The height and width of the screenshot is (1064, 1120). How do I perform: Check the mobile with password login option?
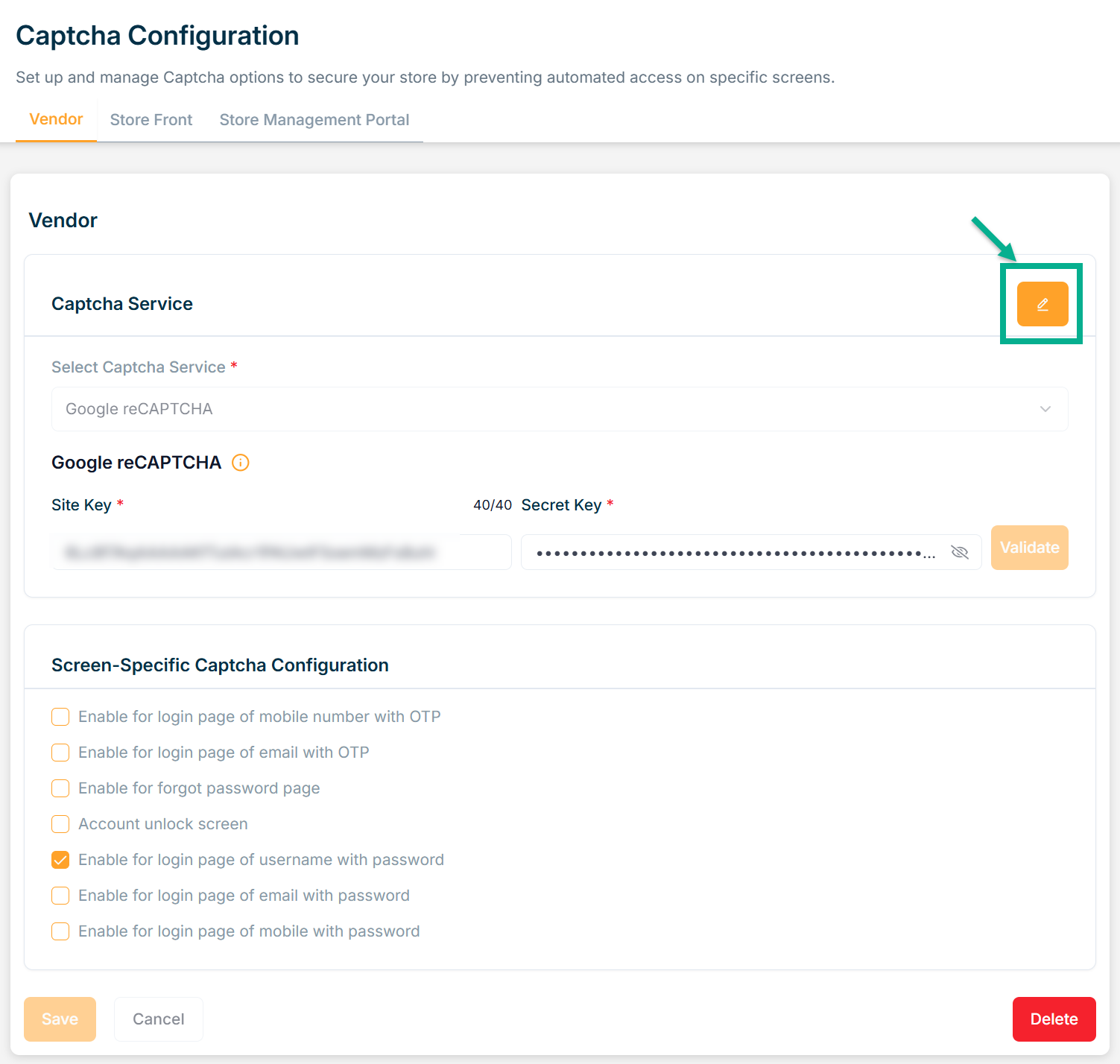(x=60, y=931)
